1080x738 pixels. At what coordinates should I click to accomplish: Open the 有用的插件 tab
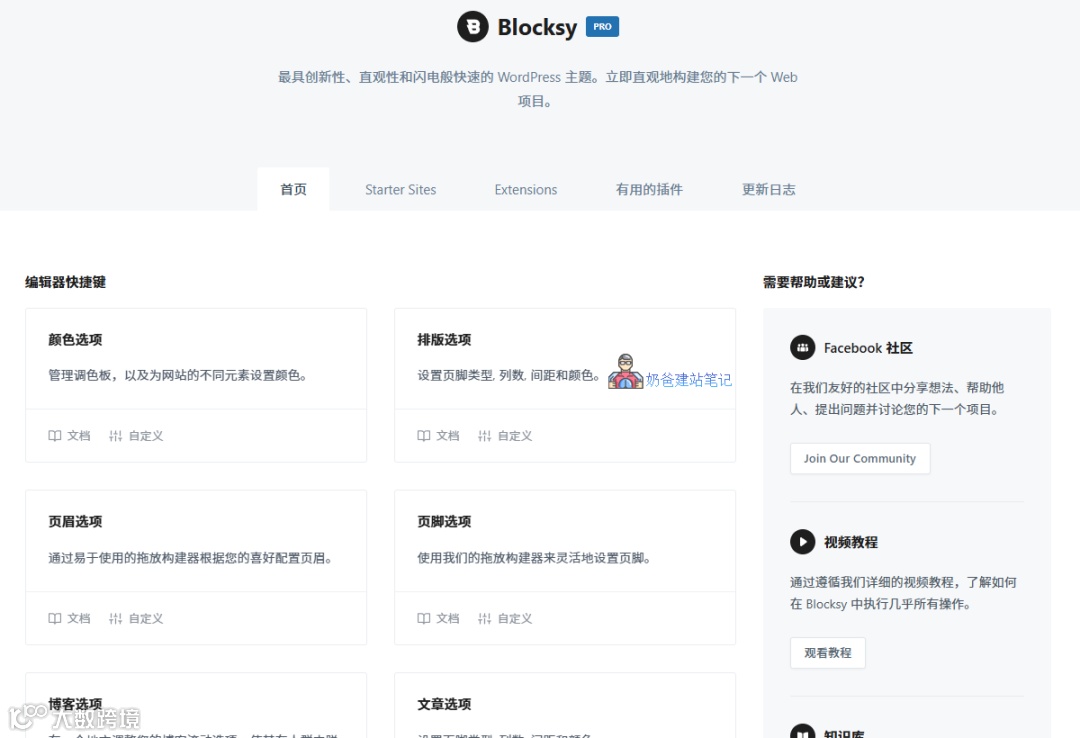click(x=649, y=189)
